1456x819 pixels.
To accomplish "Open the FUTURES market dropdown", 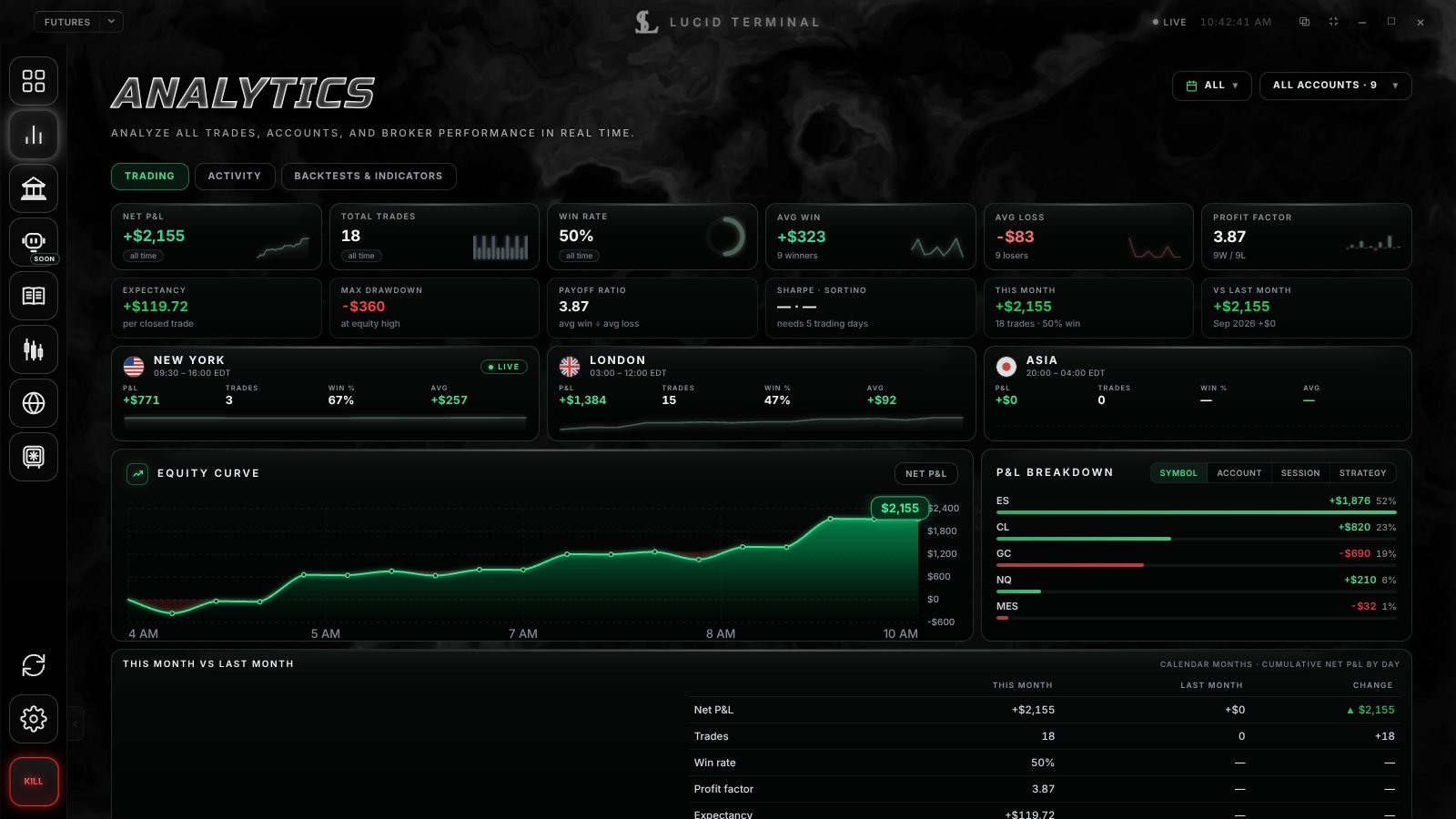I will point(78,22).
